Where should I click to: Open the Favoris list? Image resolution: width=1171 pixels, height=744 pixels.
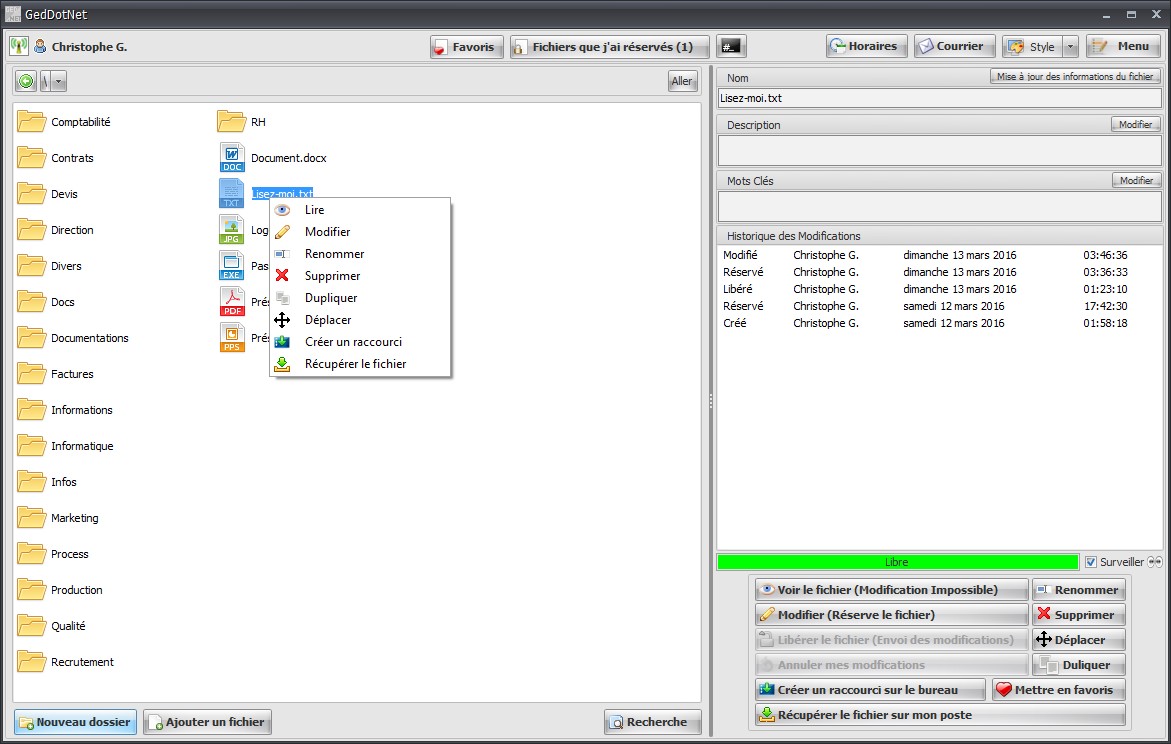point(466,46)
